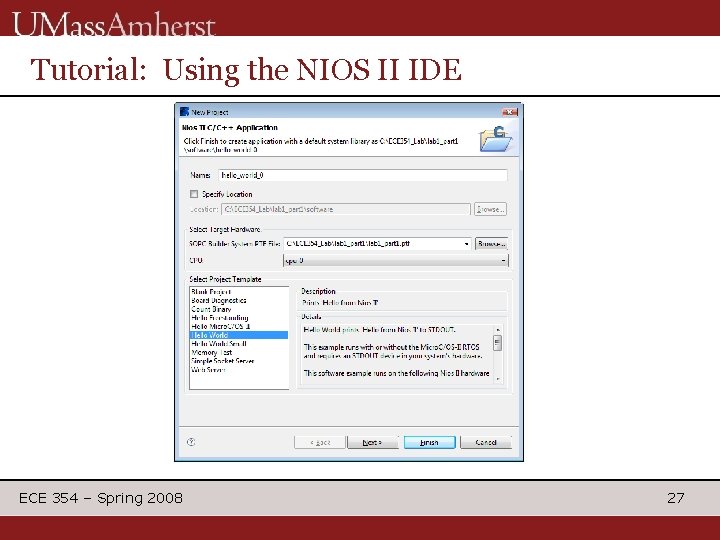Click the Details scrollbar down arrow

497,379
